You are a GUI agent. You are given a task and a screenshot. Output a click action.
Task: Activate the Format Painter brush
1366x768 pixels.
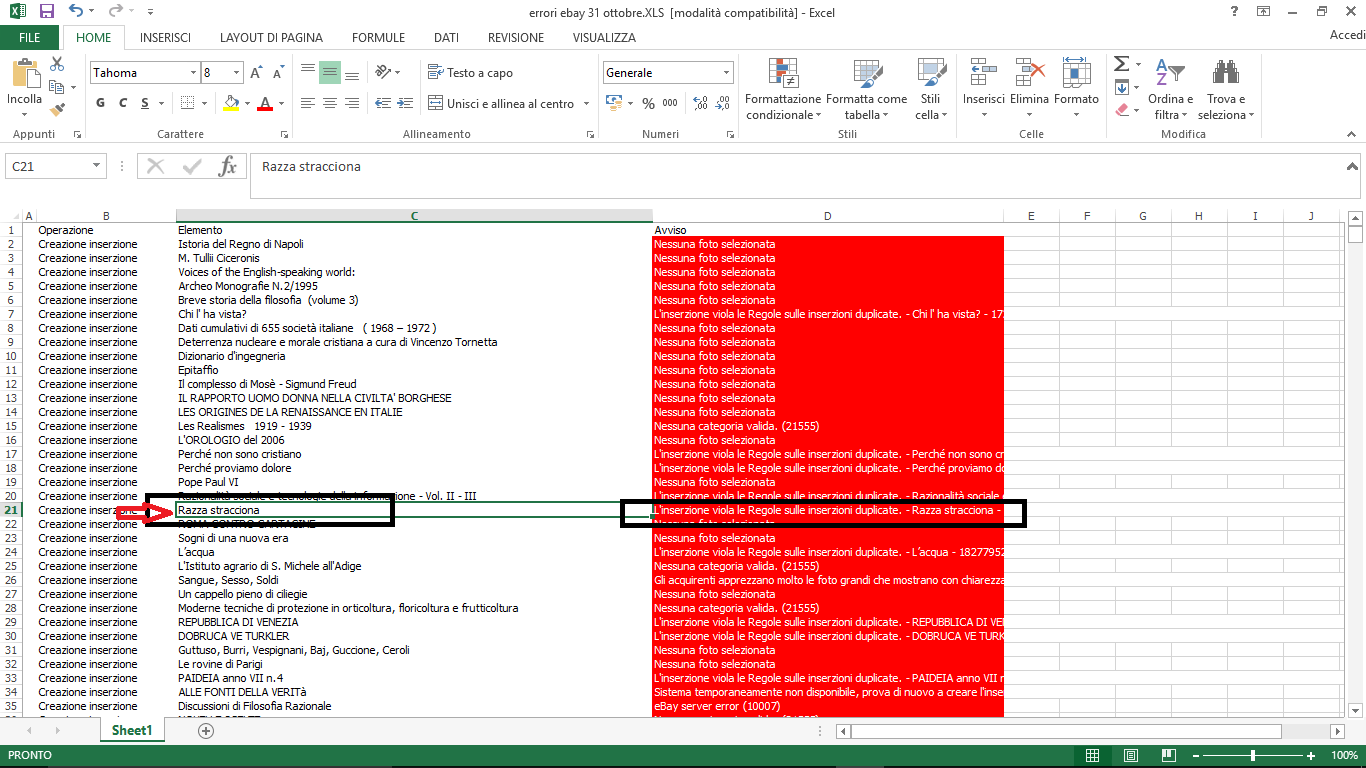coord(57,109)
